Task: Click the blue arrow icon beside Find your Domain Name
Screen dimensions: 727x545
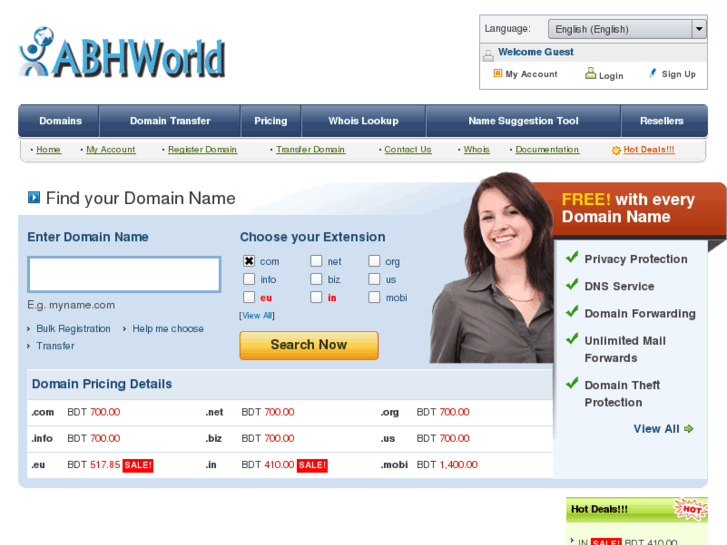Action: click(34, 198)
